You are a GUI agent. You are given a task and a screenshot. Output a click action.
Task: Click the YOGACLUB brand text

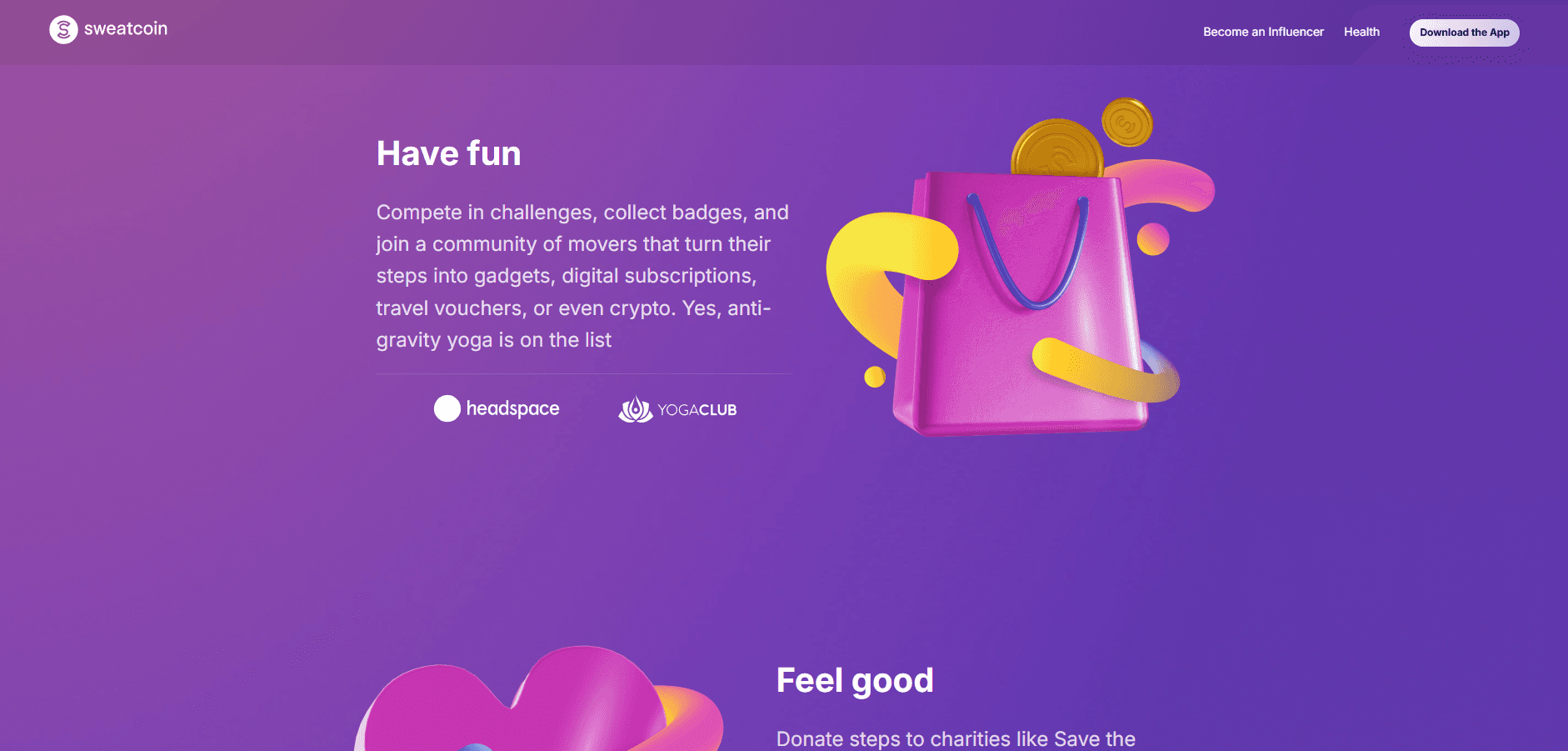(697, 410)
